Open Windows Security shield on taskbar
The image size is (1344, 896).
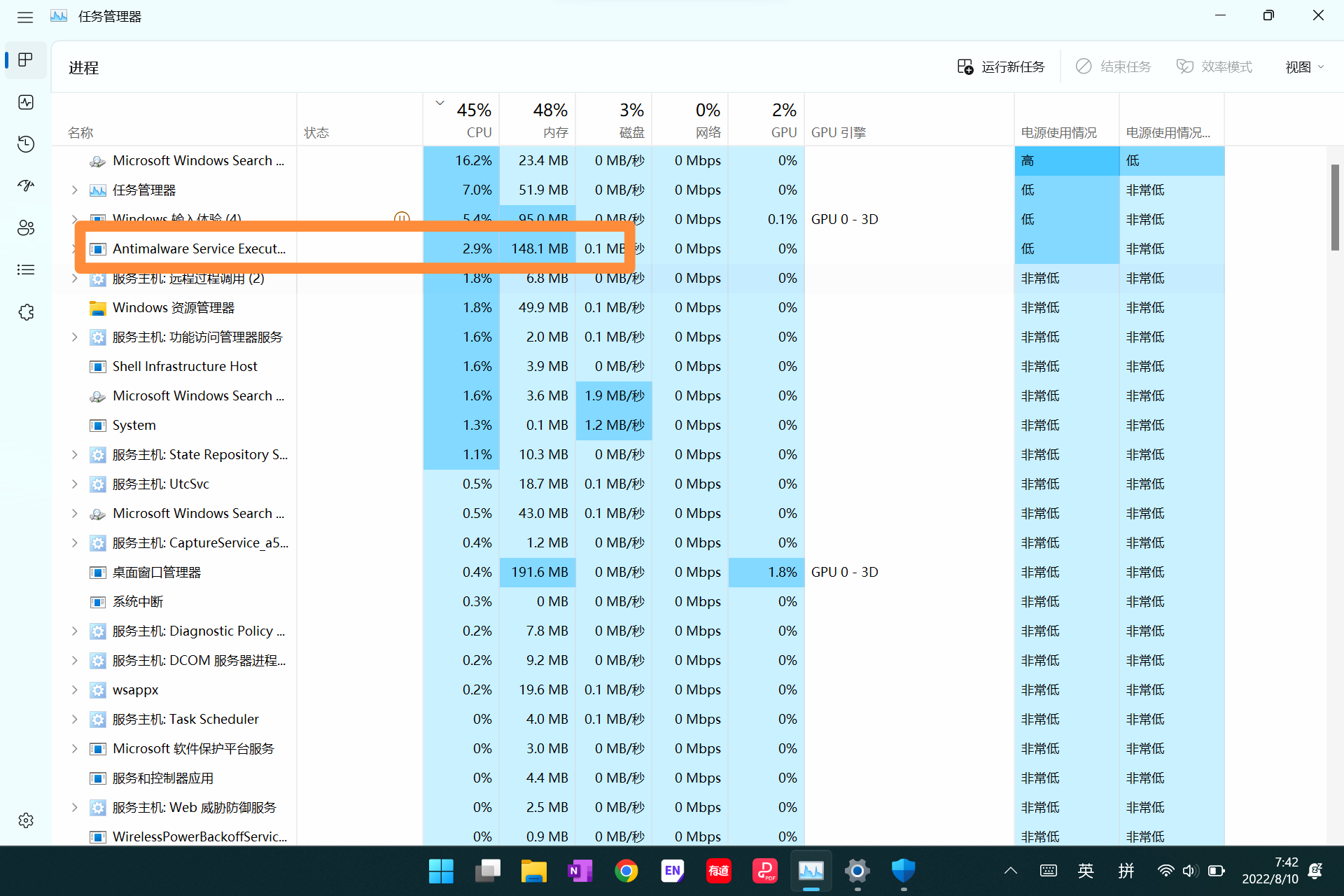point(903,871)
